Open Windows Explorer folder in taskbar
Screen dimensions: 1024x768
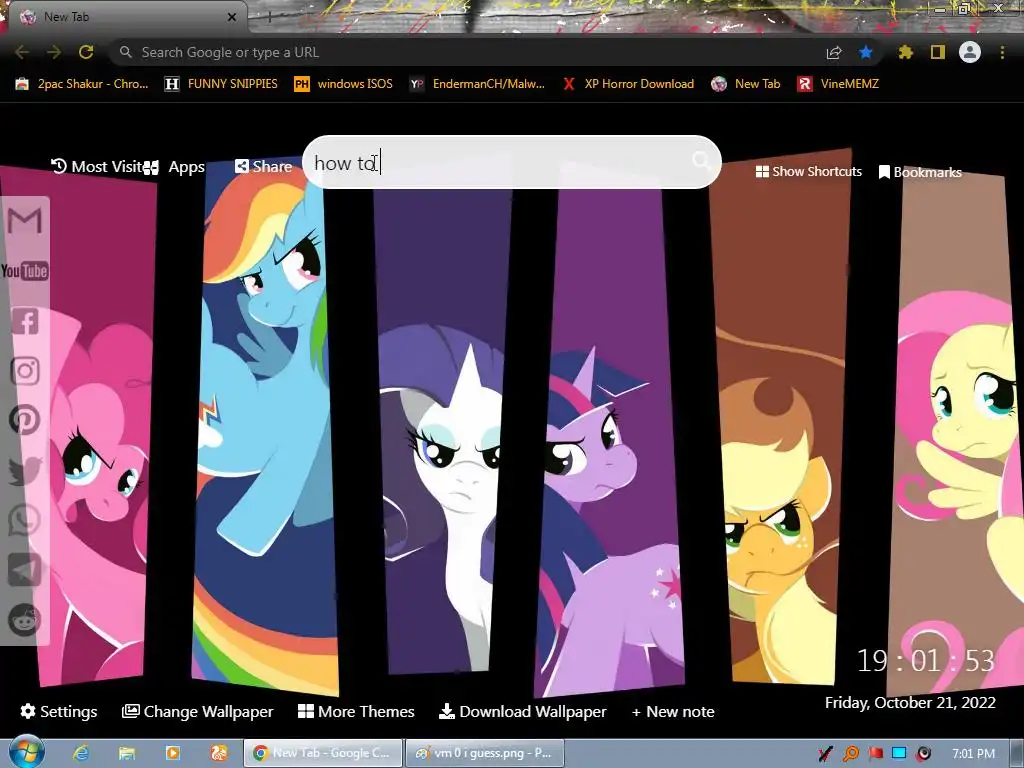click(x=127, y=753)
